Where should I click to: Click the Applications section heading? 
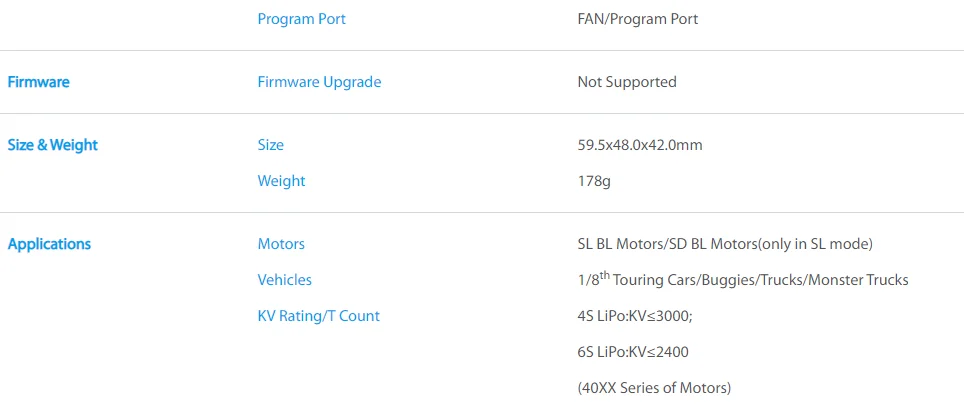(49, 244)
